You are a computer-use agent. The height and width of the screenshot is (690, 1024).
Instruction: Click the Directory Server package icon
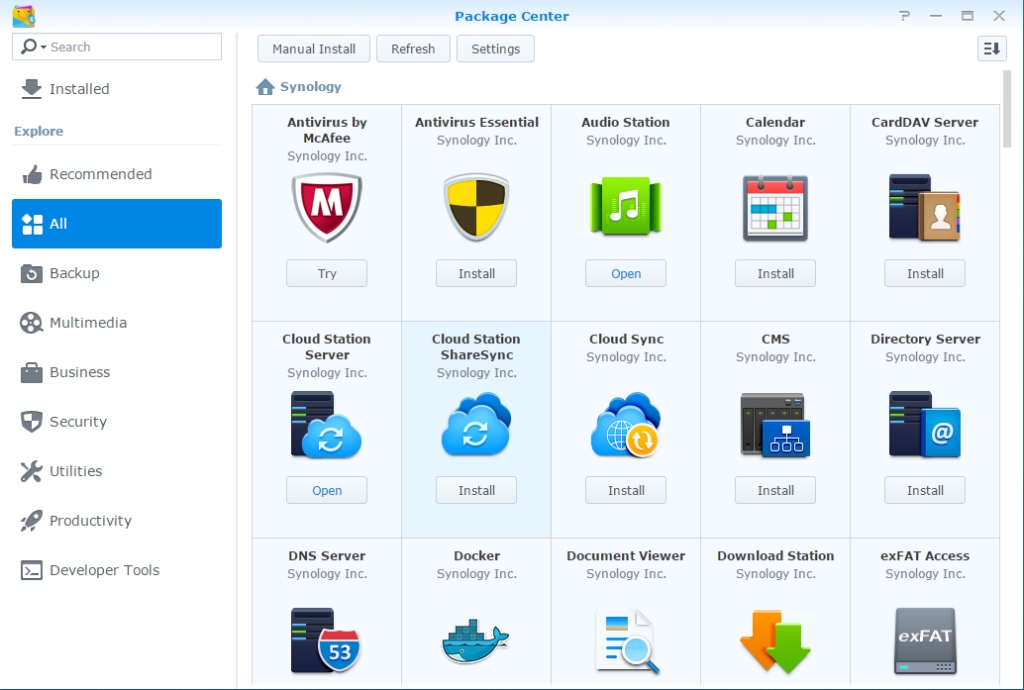[x=925, y=424]
